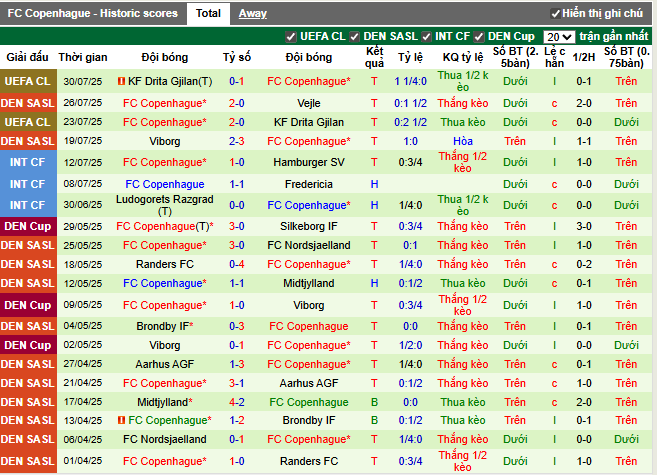Open Brondby IF* link dated 04/05/25
657x475 pixels.
[165, 326]
